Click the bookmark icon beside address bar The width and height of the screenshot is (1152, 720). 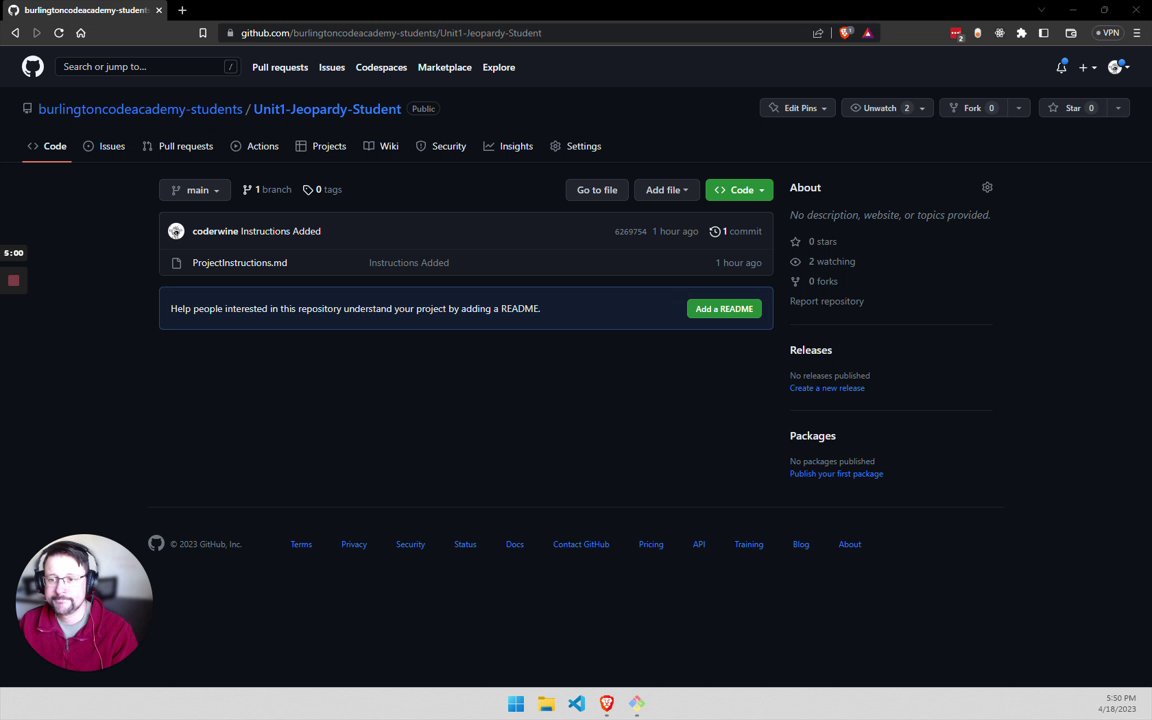[x=203, y=33]
